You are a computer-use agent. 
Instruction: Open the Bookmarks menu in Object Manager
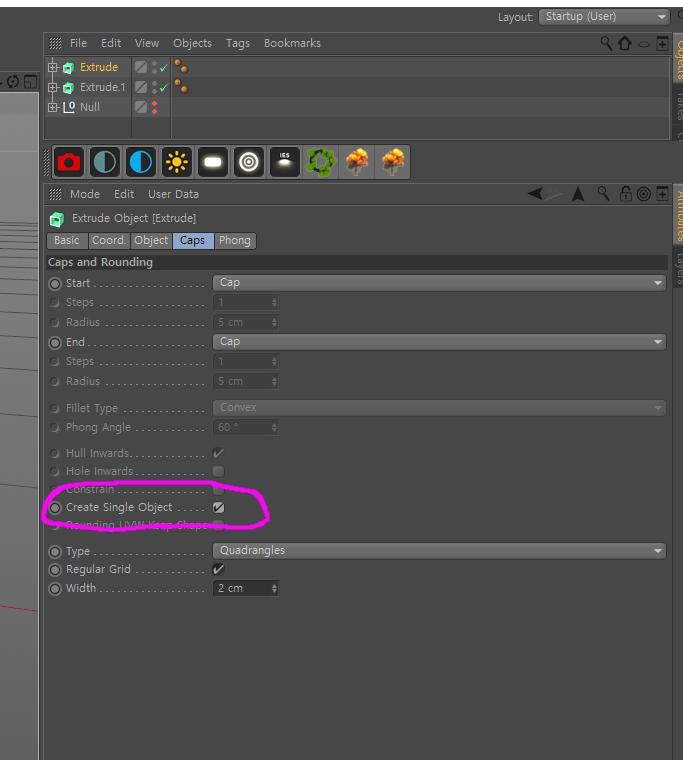coord(292,43)
